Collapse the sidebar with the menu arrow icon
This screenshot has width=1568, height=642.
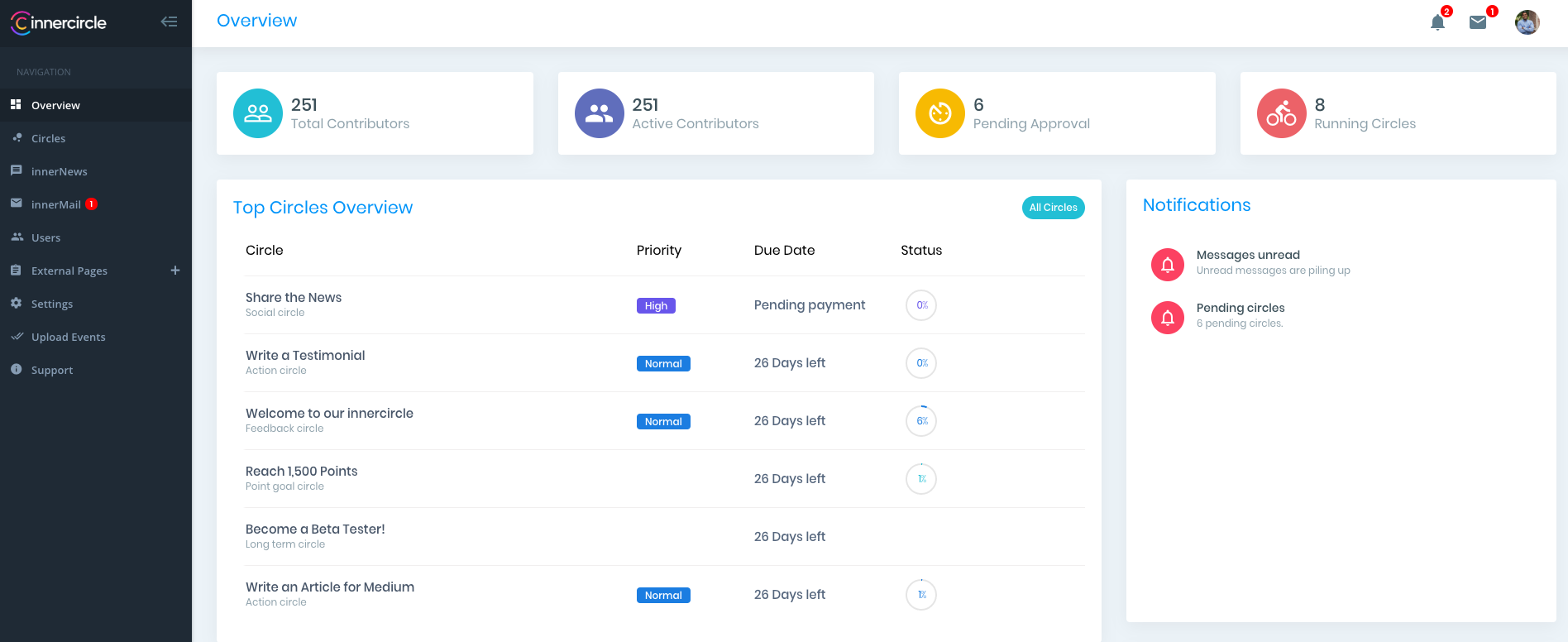coord(169,22)
